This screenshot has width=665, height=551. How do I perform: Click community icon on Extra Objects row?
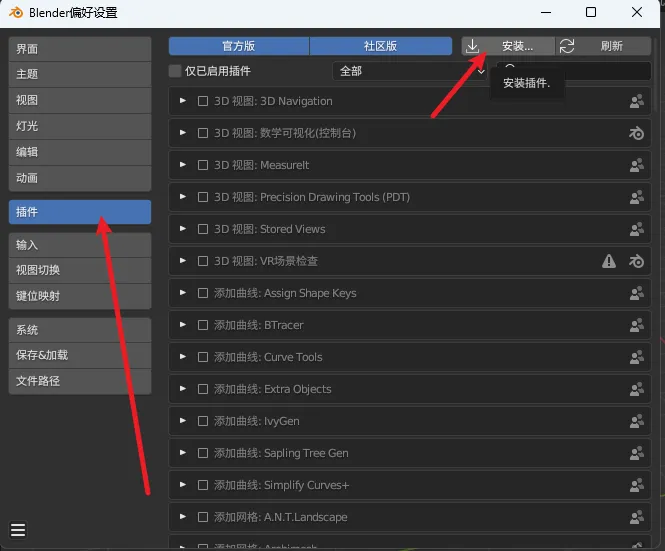click(x=637, y=389)
